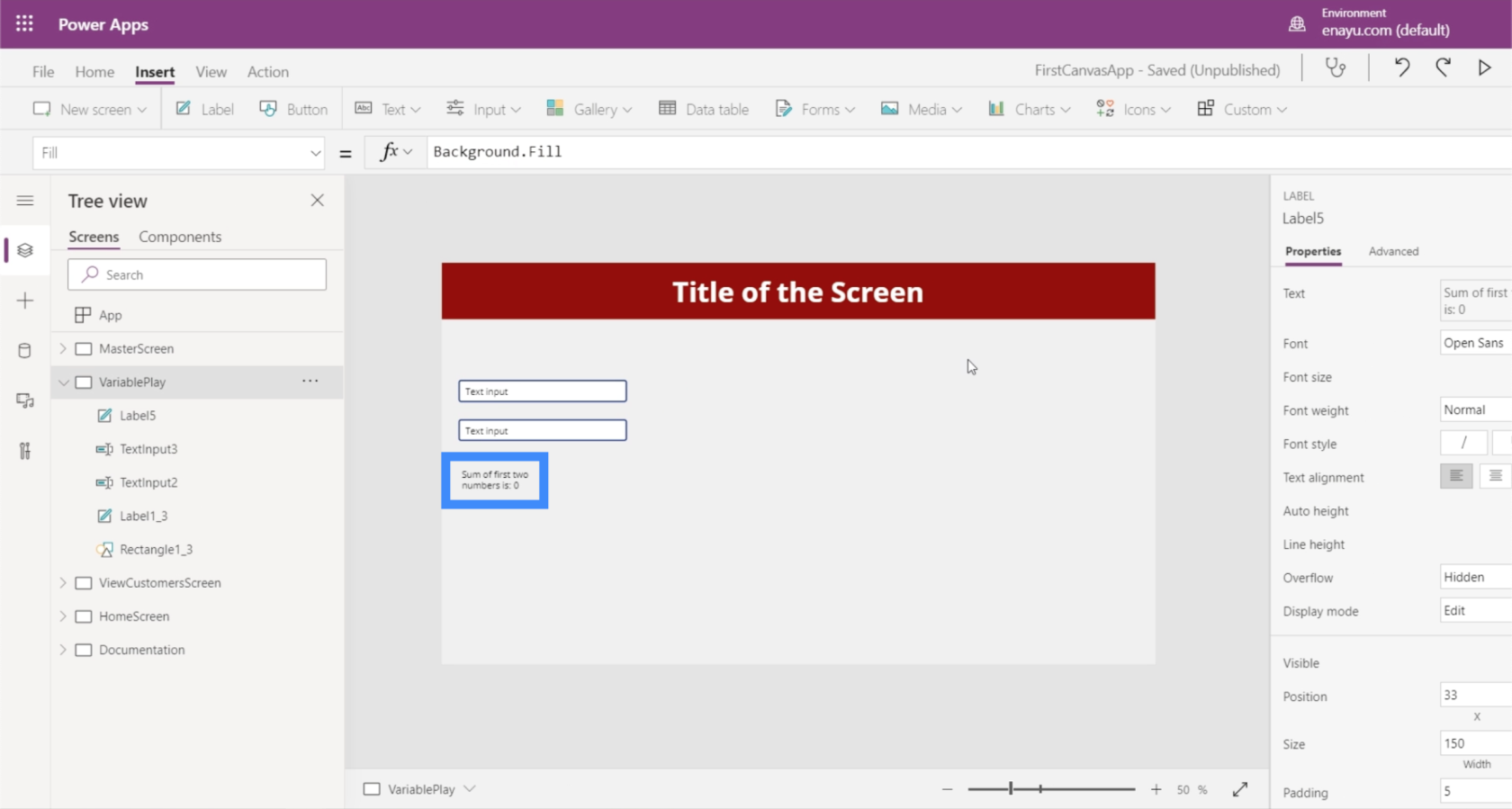Click the italic font style button
The height and width of the screenshot is (809, 1512).
click(1463, 443)
